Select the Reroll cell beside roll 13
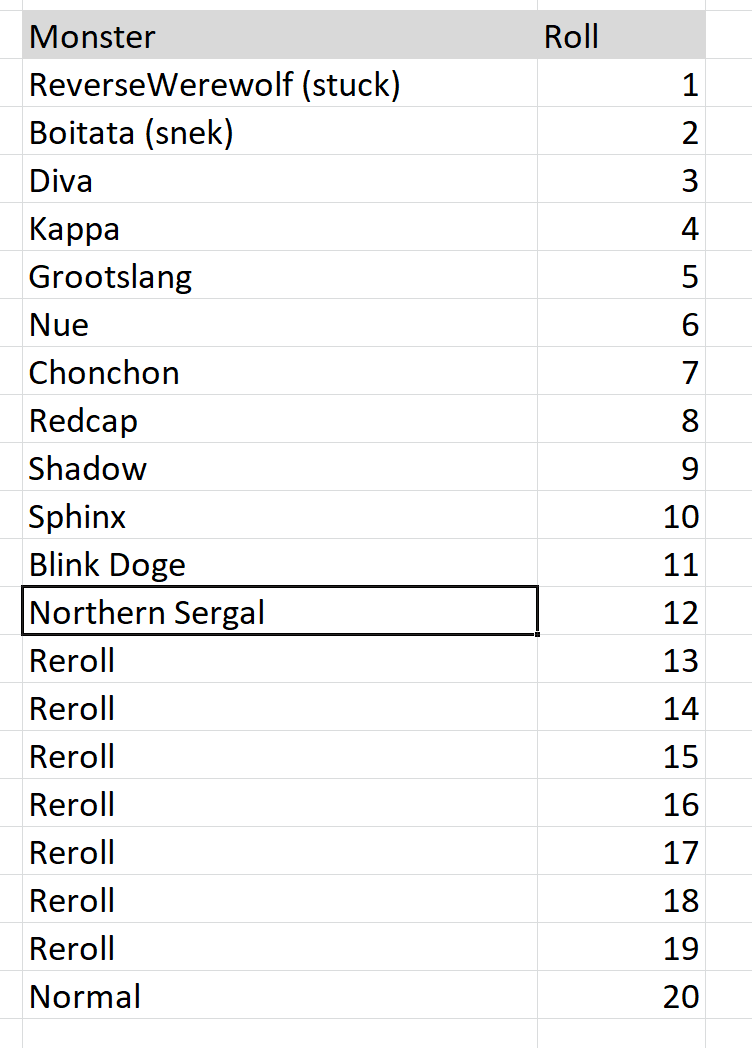Viewport: 752px width, 1048px height. click(x=280, y=661)
